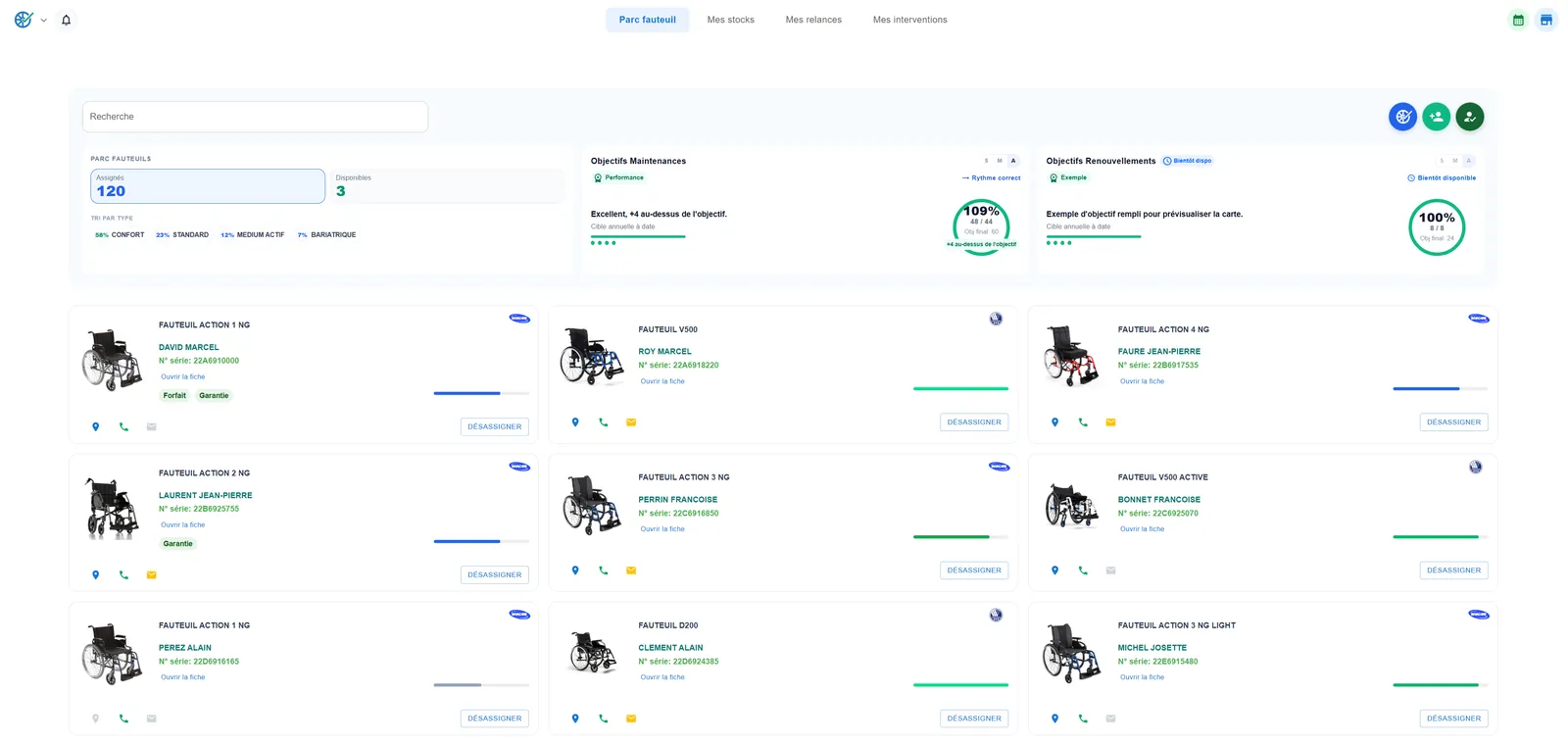Image resolution: width=1568 pixels, height=744 pixels.
Task: Click DÉSASSIGNER for ROY MARCEL
Action: coord(974,422)
